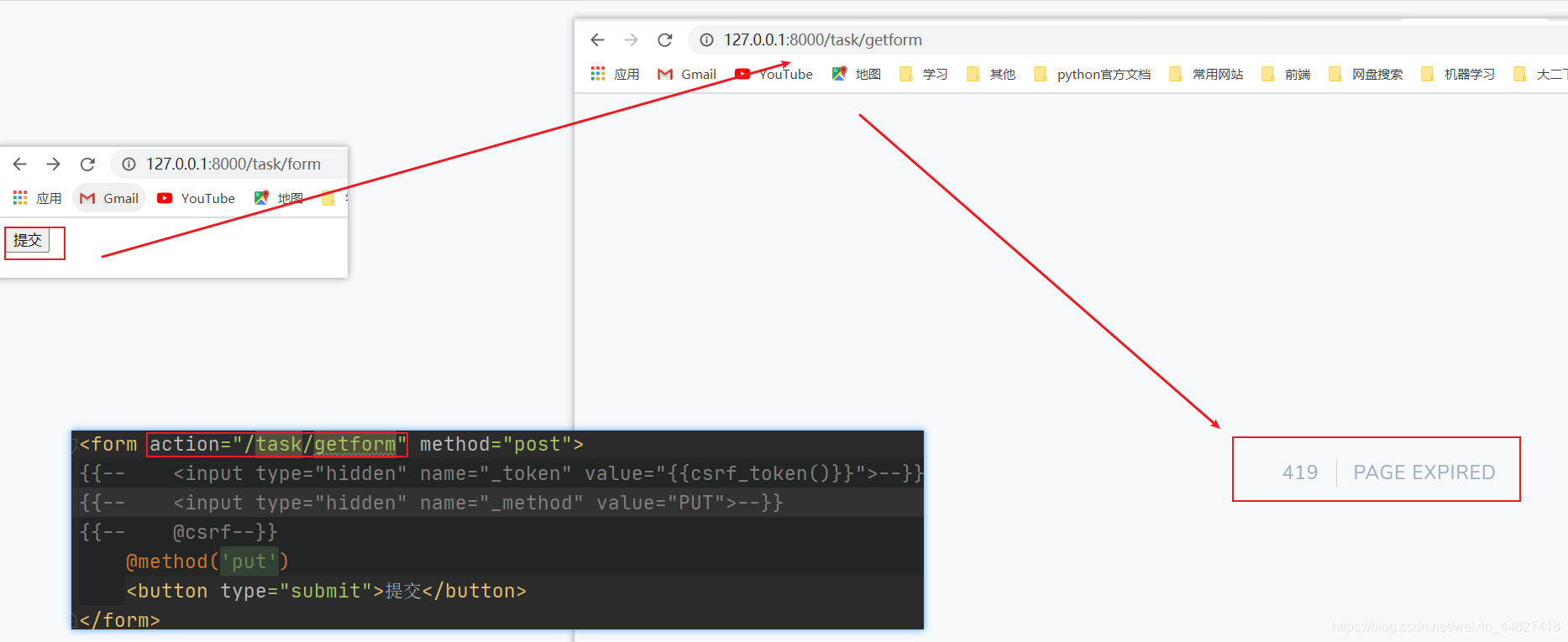Open the 网盘搜索 bookmark folder

click(x=1366, y=74)
